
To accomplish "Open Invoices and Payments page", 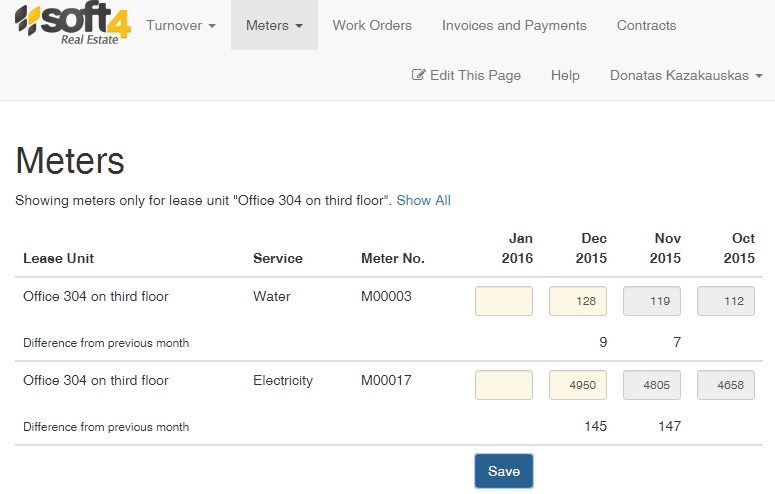I will click(x=514, y=25).
